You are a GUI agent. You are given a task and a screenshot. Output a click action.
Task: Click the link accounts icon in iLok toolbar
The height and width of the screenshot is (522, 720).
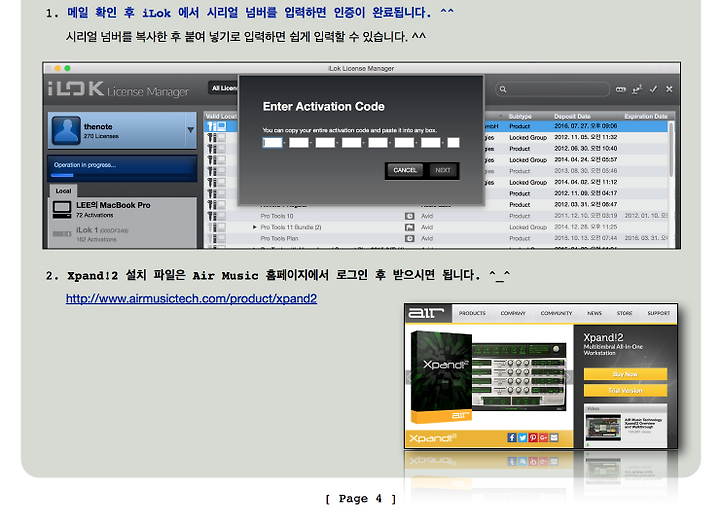click(x=637, y=89)
